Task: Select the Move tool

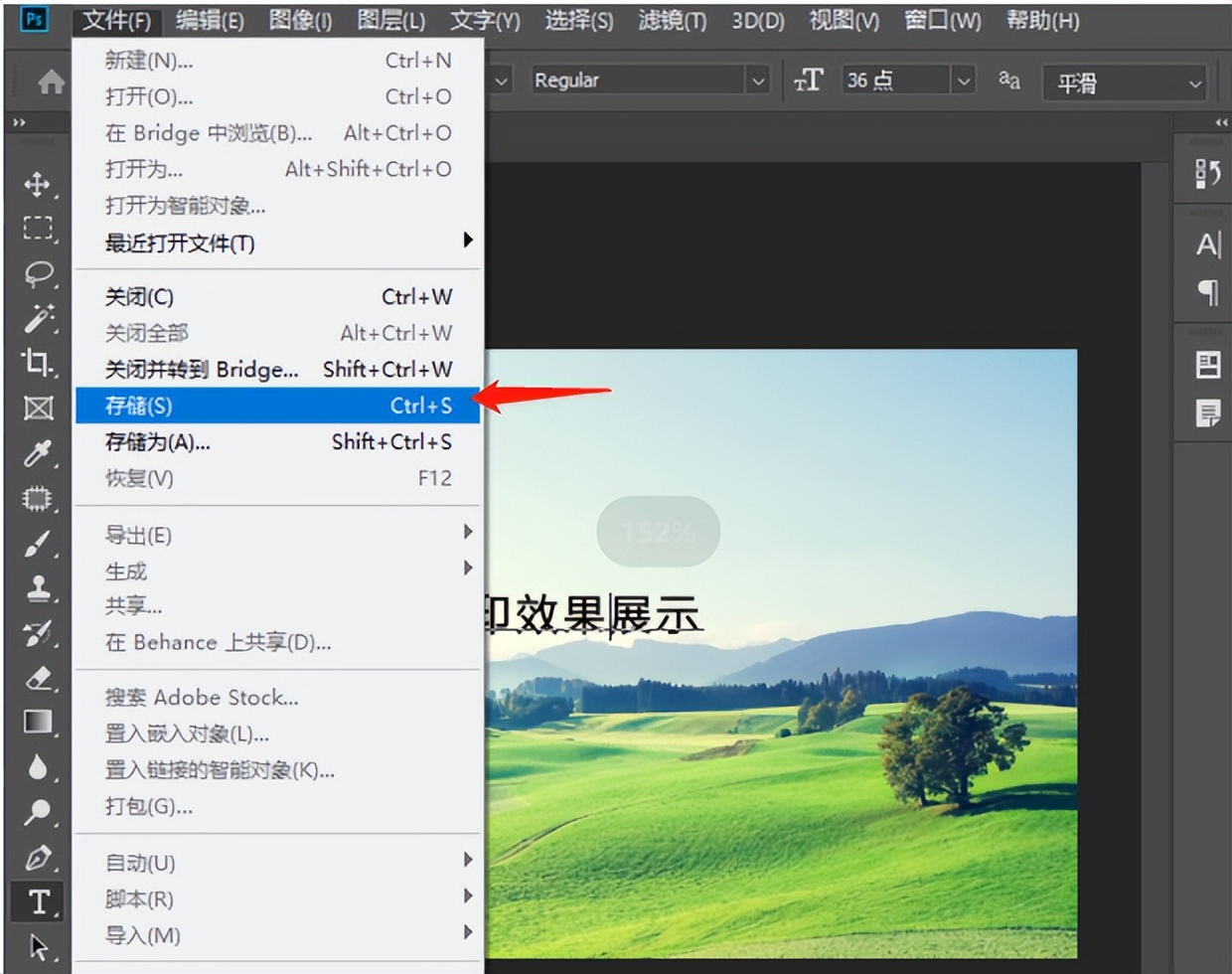Action: point(38,184)
